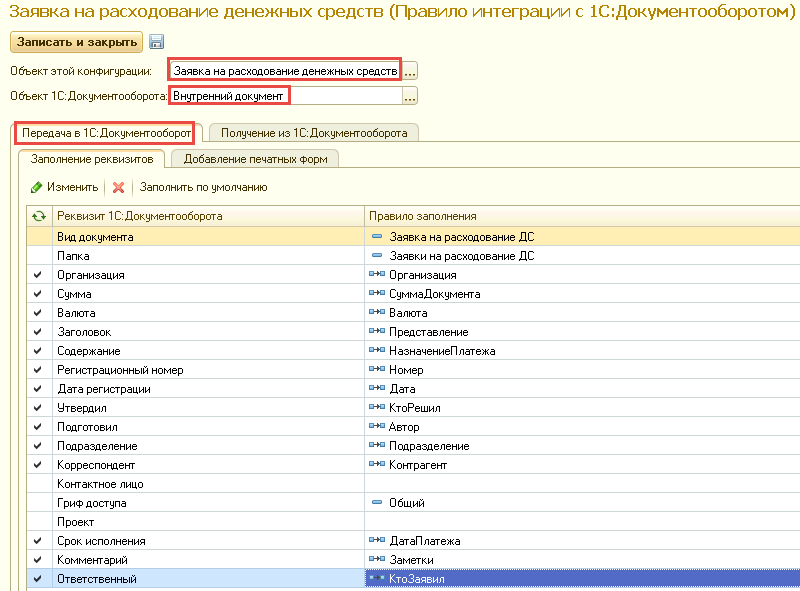The height and width of the screenshot is (591, 800).
Task: Select the Контактное лицо attribute row
Action: (413, 484)
